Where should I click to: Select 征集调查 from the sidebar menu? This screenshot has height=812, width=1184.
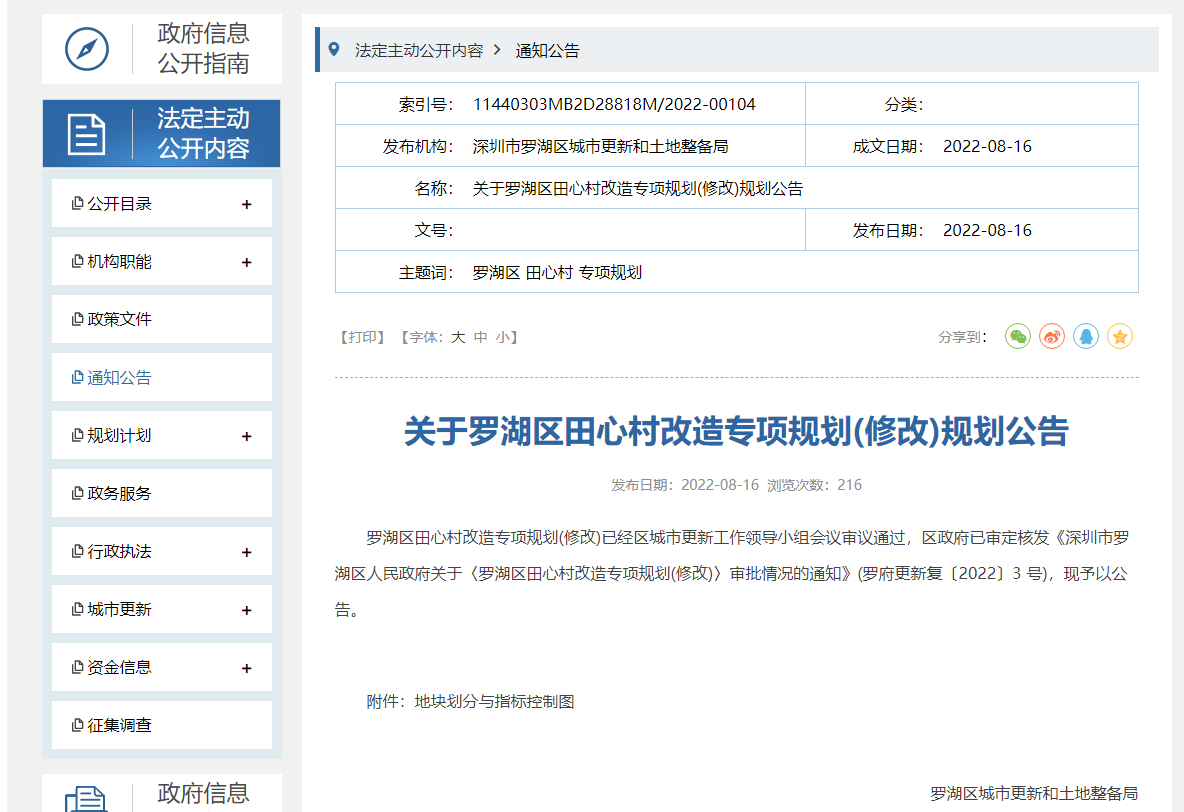click(x=119, y=726)
